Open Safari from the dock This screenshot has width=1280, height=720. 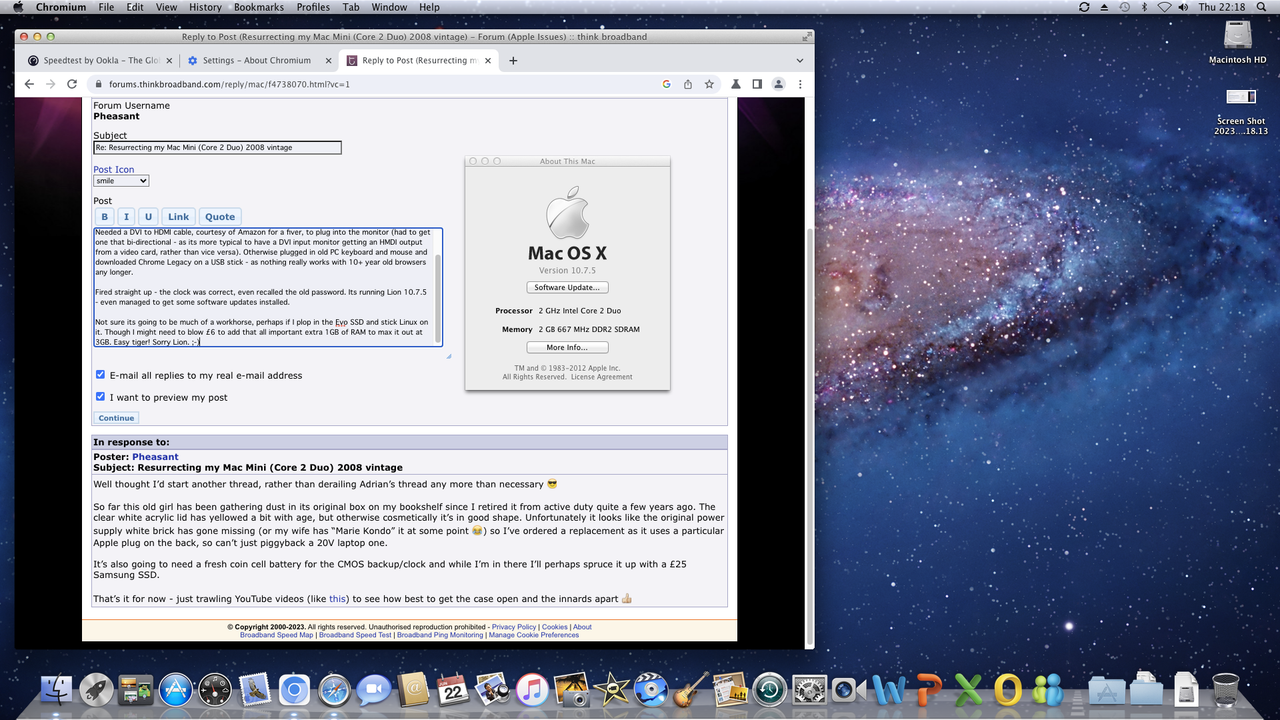pos(334,689)
